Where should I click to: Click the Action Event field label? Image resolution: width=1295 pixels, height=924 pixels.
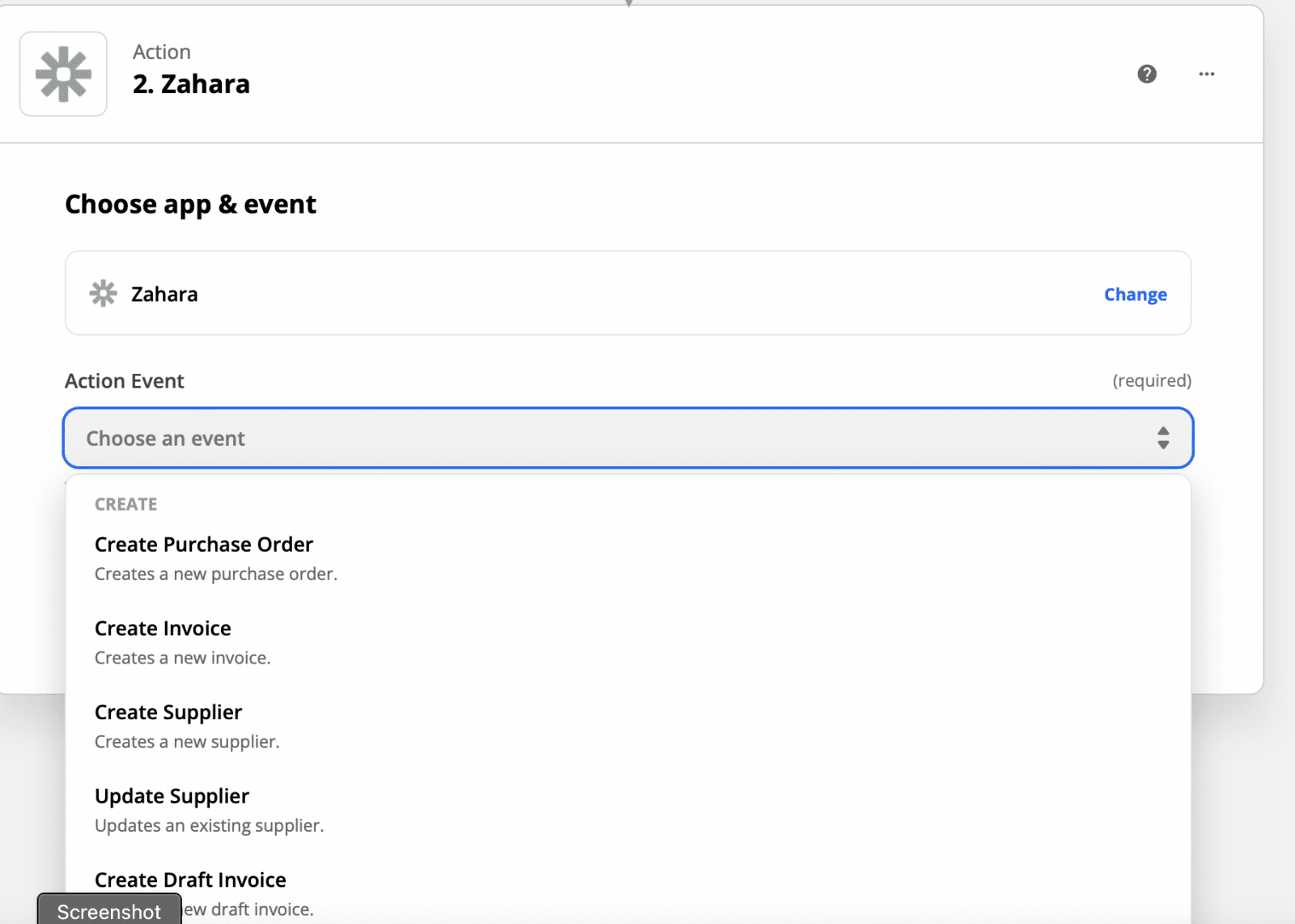(125, 381)
